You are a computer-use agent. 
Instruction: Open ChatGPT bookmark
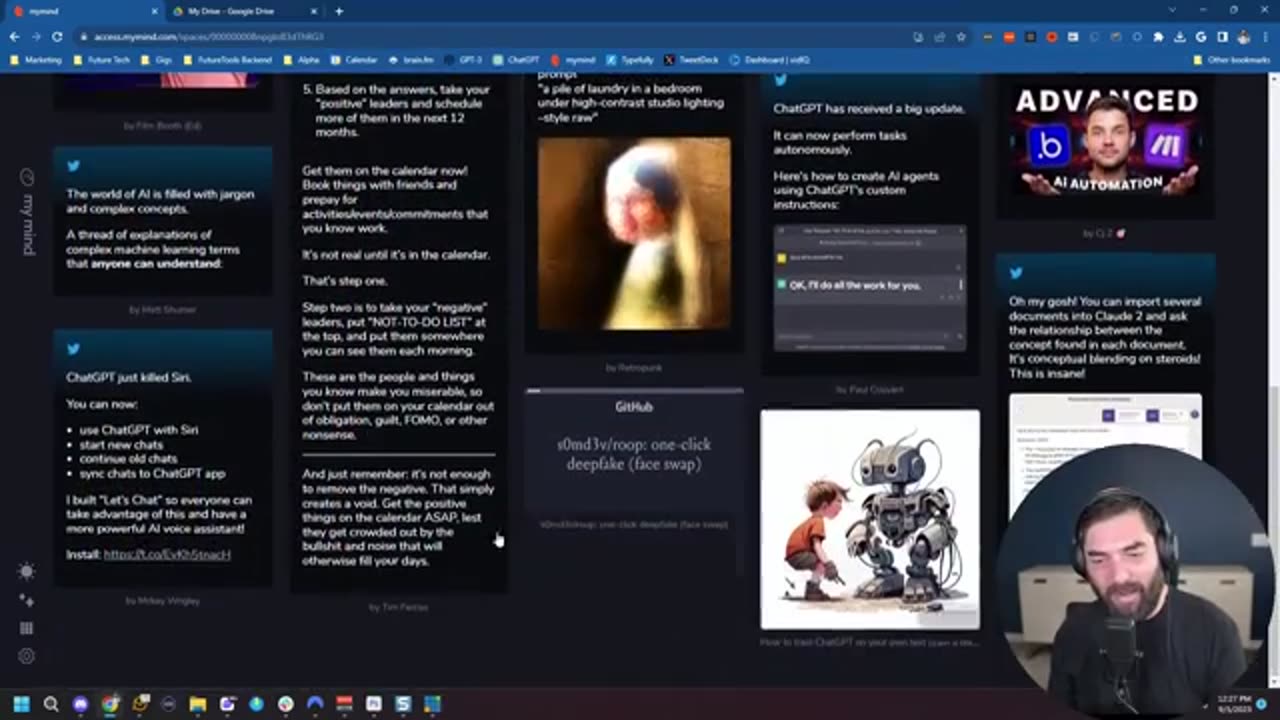coord(516,60)
